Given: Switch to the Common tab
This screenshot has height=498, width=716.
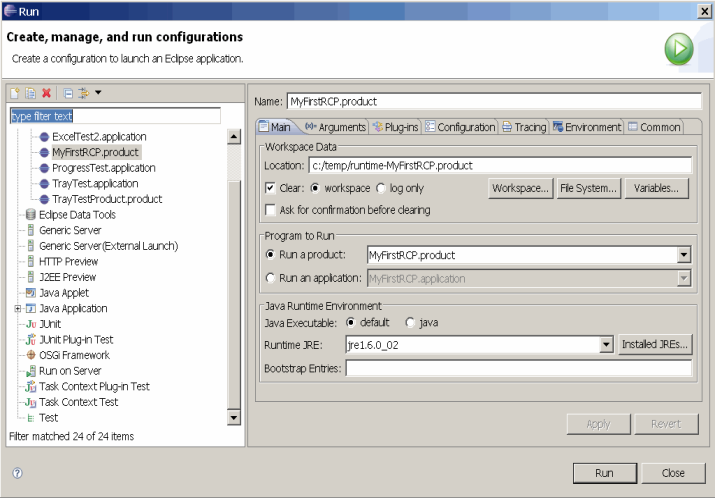Looking at the screenshot, I should [654, 127].
